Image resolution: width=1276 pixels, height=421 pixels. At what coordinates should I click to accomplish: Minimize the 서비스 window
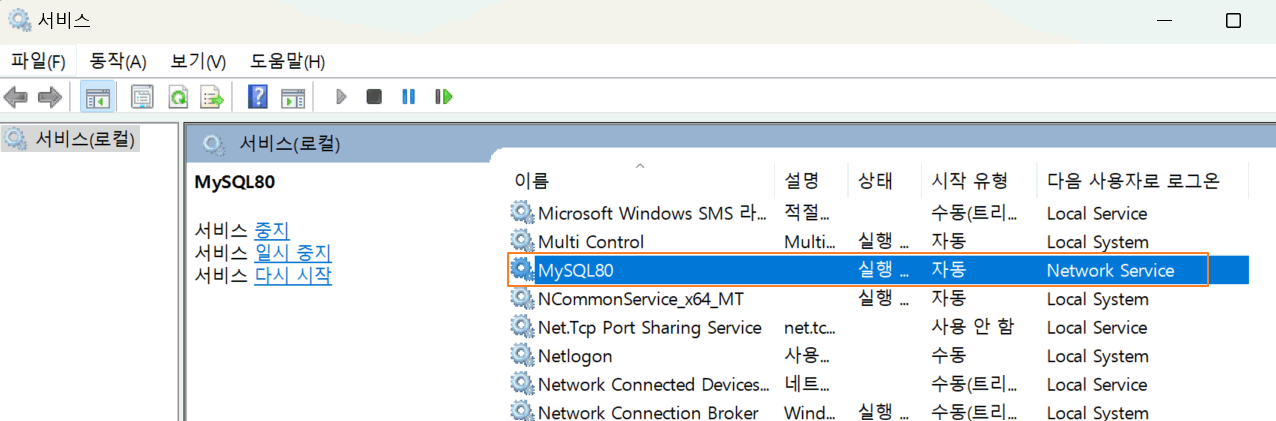coord(1164,20)
